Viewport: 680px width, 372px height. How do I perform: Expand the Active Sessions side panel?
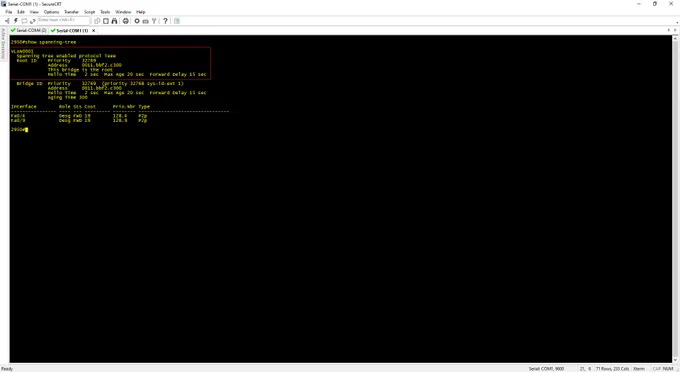click(3, 43)
